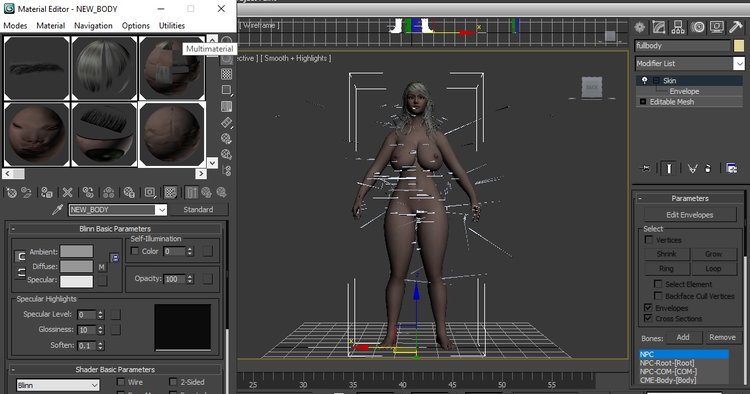
Task: Click Configure Modifier Sets icon
Action: (731, 168)
